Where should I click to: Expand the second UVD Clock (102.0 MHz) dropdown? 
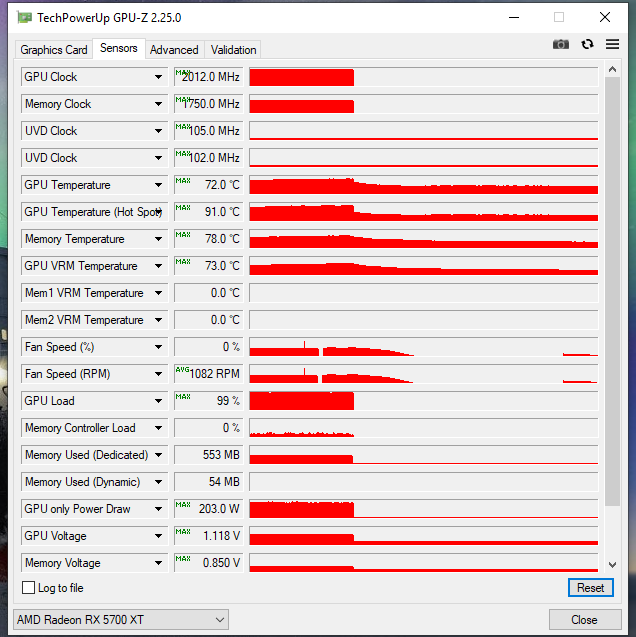[158, 158]
